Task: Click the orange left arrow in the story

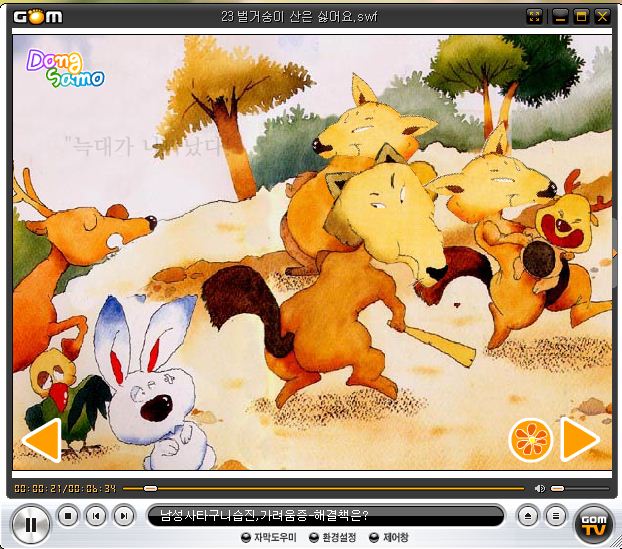Action: click(42, 439)
